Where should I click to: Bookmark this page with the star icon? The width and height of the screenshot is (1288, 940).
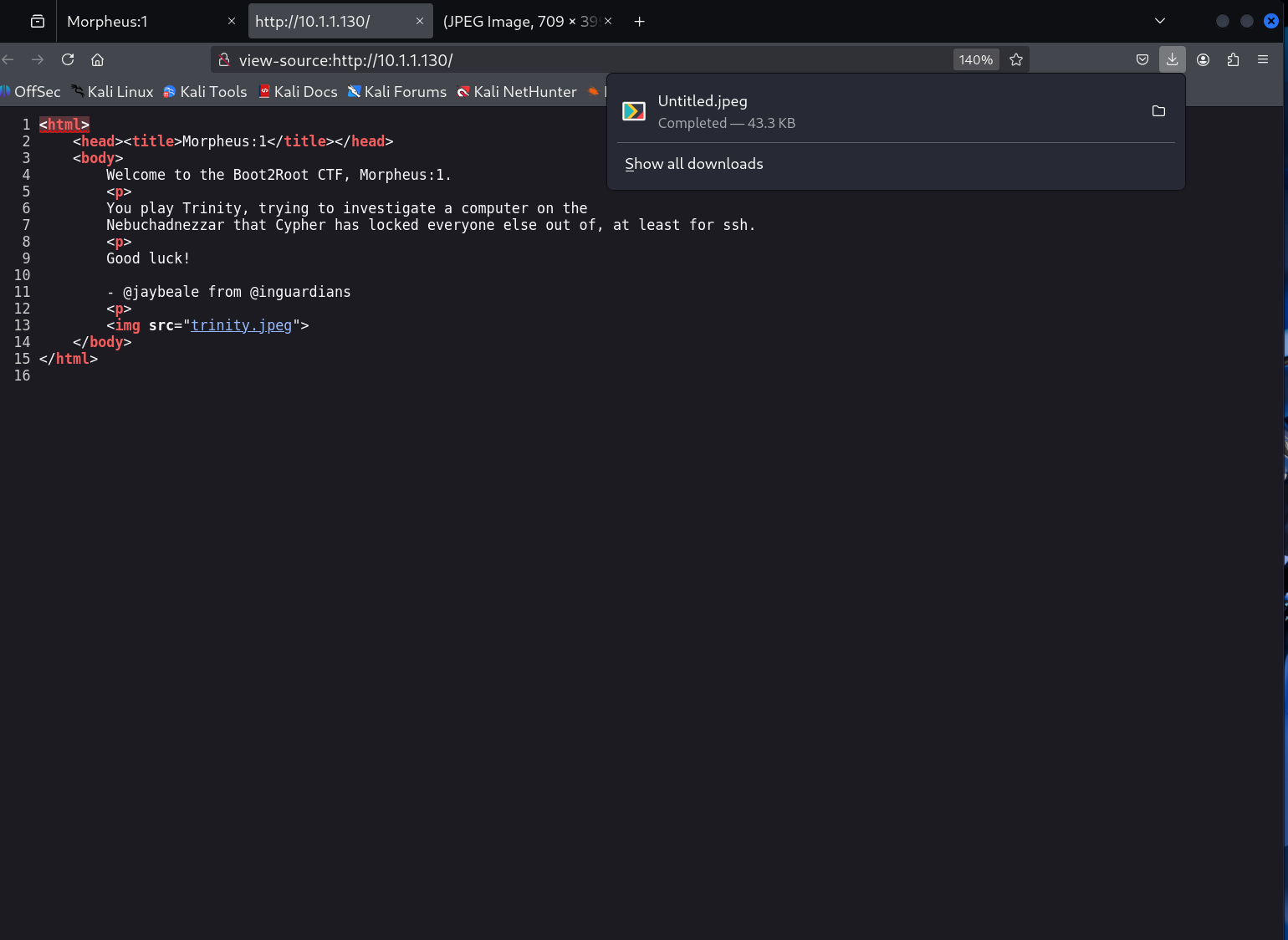pyautogui.click(x=1016, y=59)
